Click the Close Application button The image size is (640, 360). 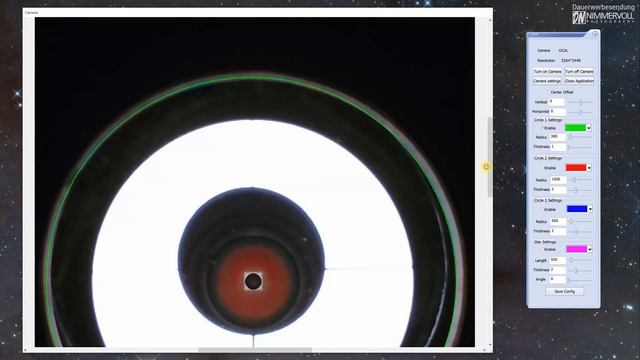coord(579,81)
